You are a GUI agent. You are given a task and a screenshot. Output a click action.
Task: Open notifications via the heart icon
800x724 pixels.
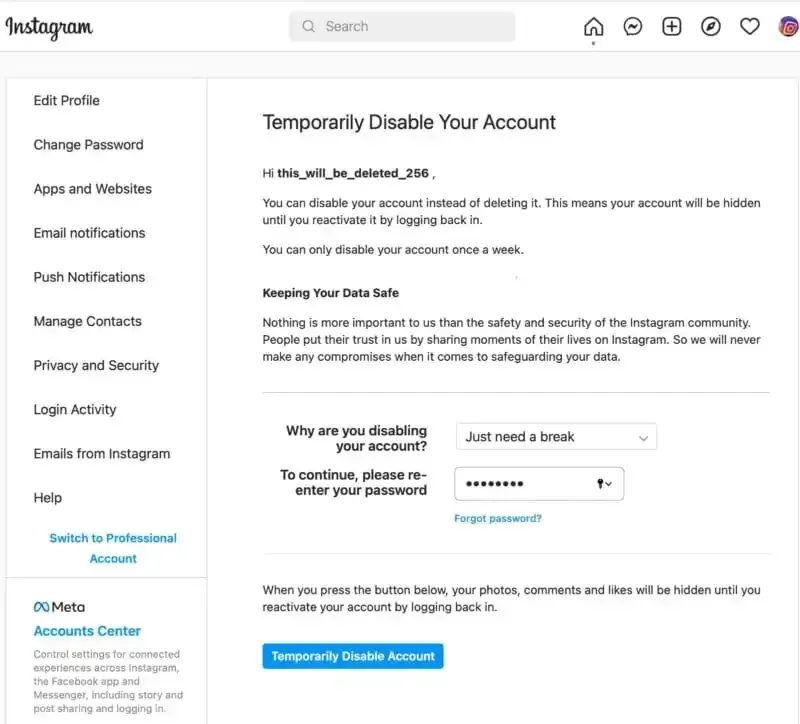click(x=749, y=26)
